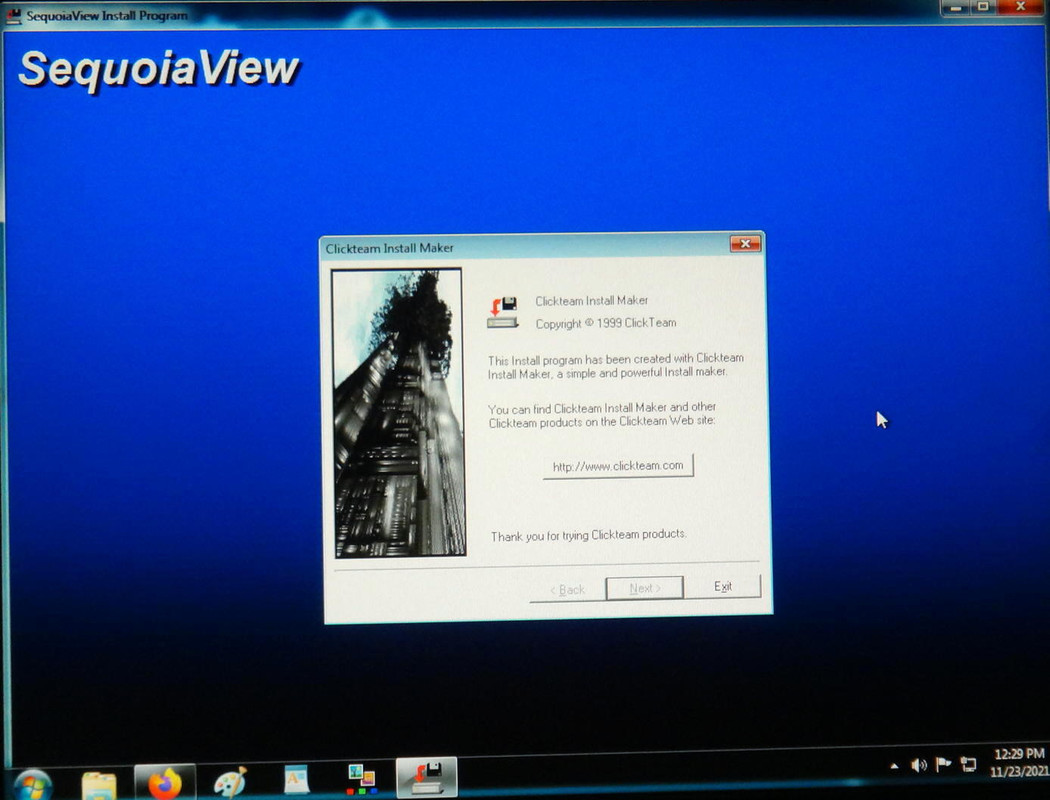The height and width of the screenshot is (800, 1050).
Task: Click the 'Copyright © 1999 ClickTeam' text
Action: tap(605, 323)
